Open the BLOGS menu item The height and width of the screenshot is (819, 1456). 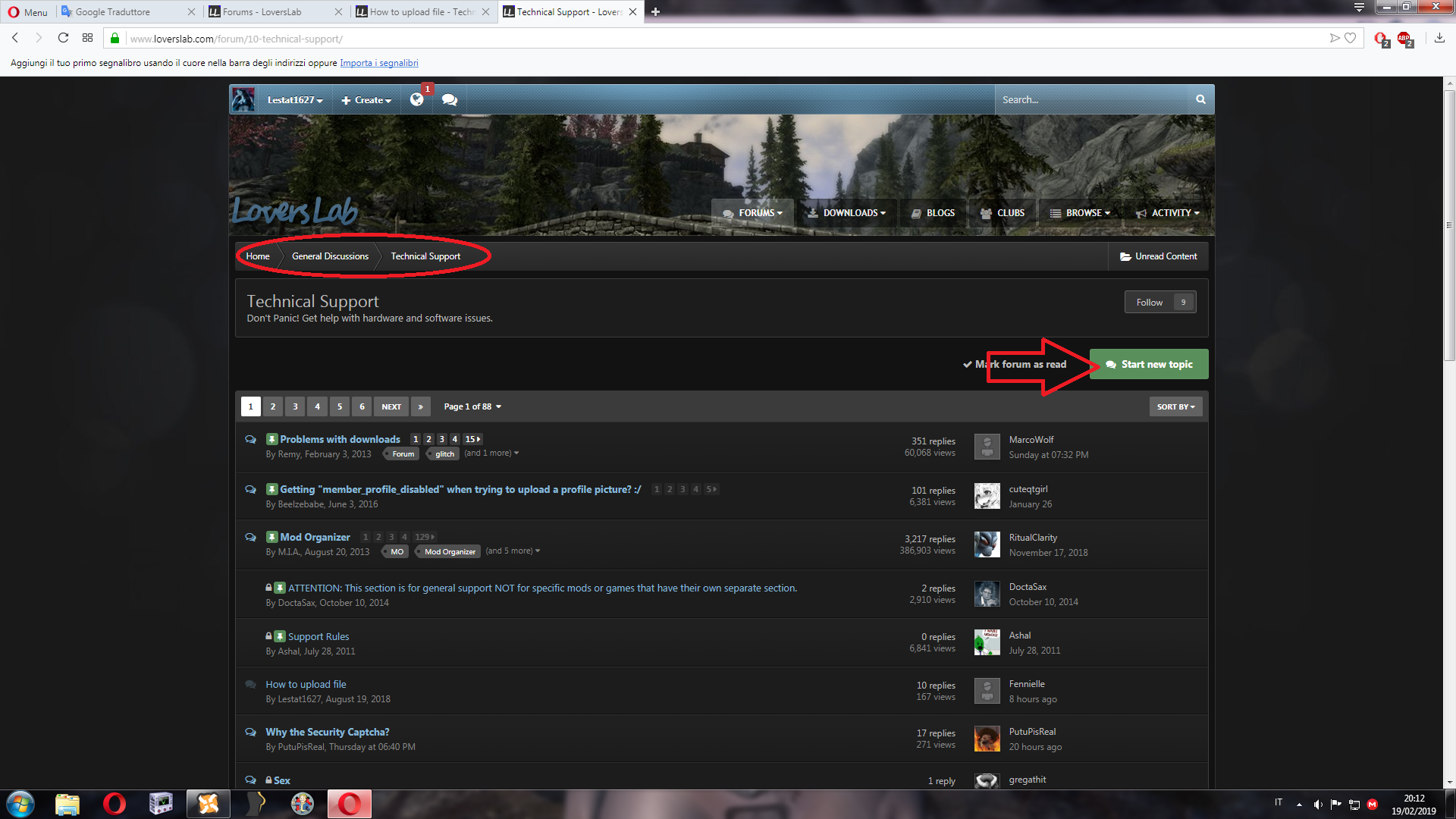[933, 213]
